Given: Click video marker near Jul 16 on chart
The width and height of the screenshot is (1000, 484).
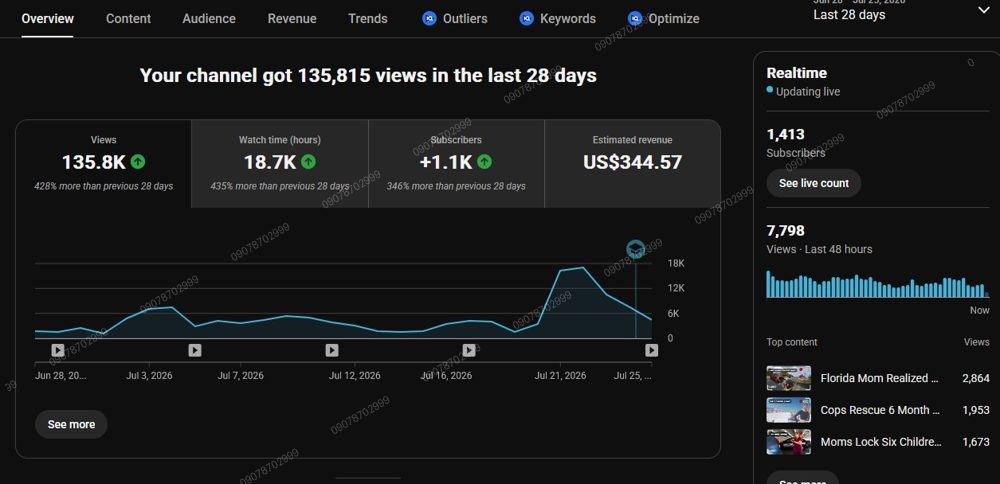Looking at the screenshot, I should tap(469, 350).
